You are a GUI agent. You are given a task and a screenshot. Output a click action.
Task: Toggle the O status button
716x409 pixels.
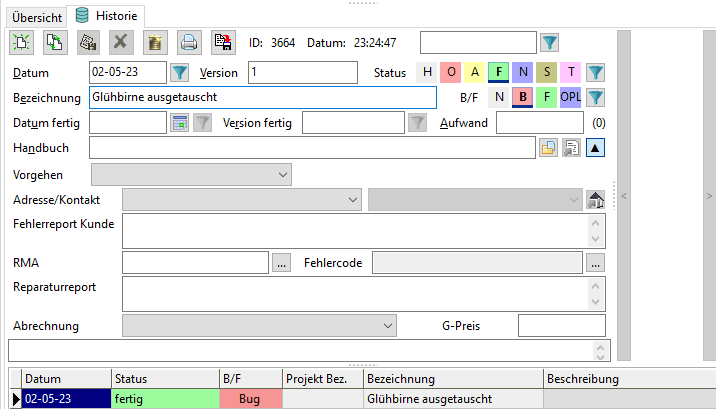click(451, 72)
